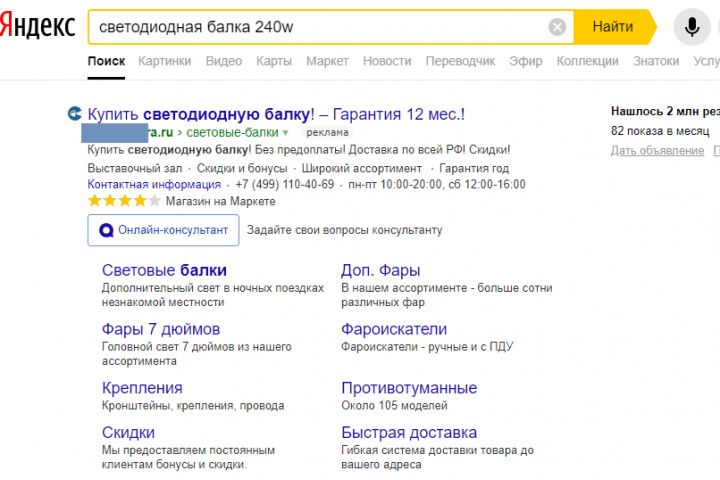Click the ad favicon beside the result title

click(74, 114)
